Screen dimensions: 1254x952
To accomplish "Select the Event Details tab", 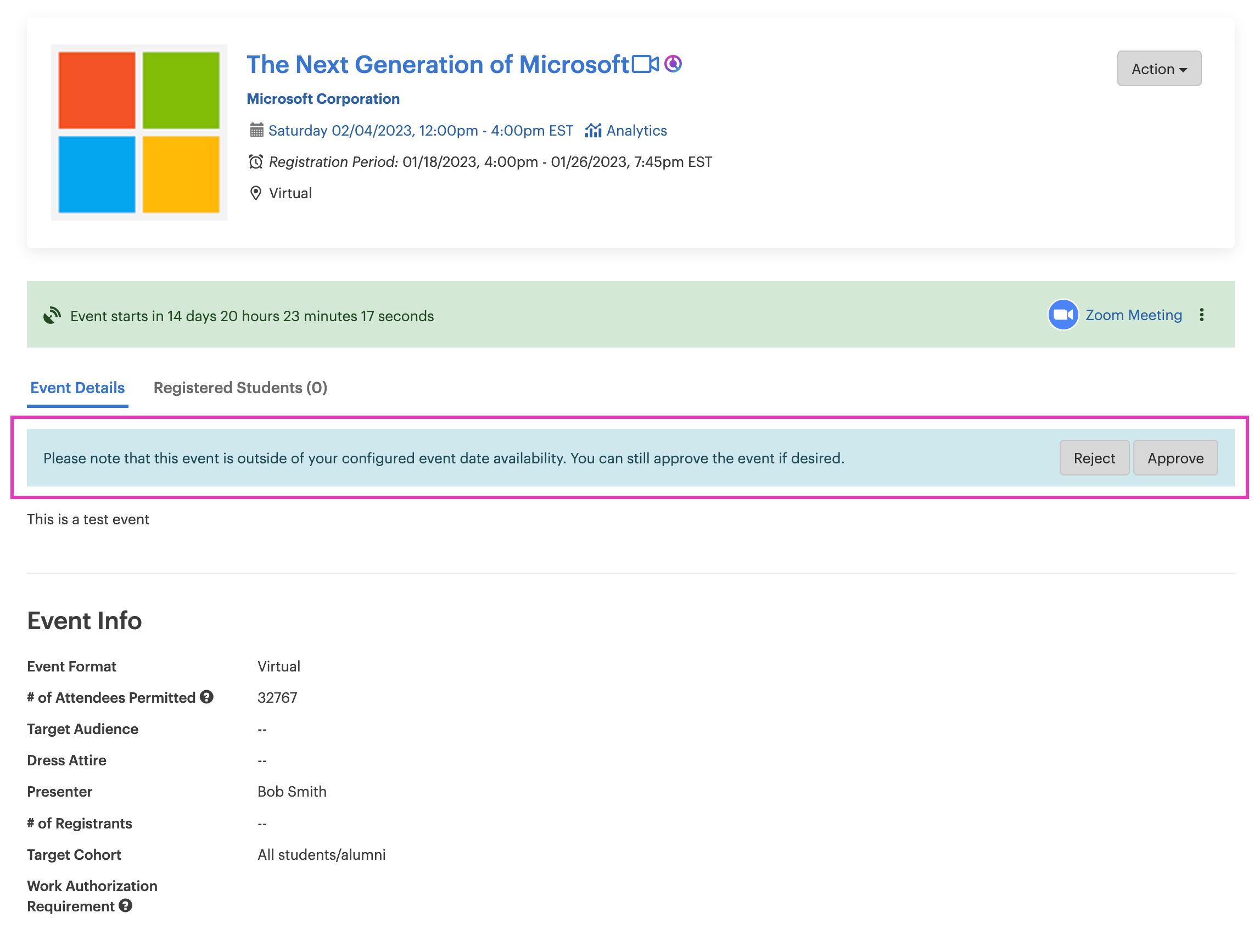I will [x=77, y=388].
